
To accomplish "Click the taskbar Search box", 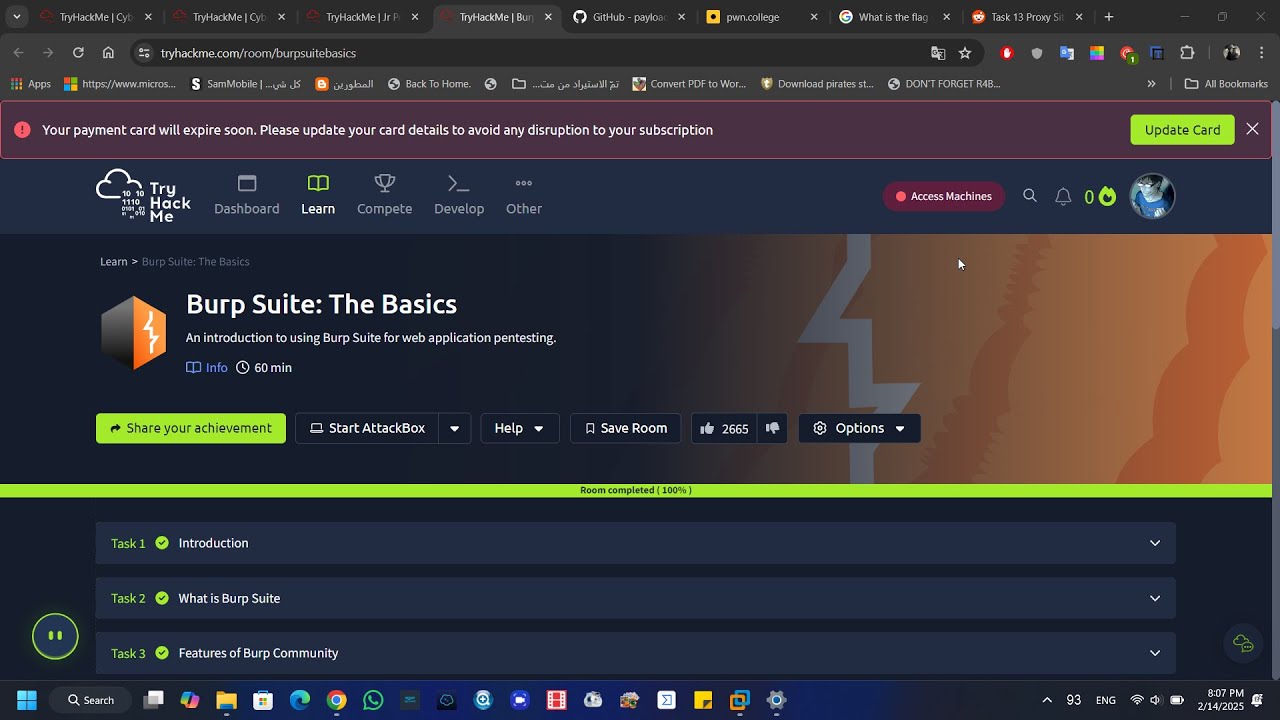I will [91, 700].
